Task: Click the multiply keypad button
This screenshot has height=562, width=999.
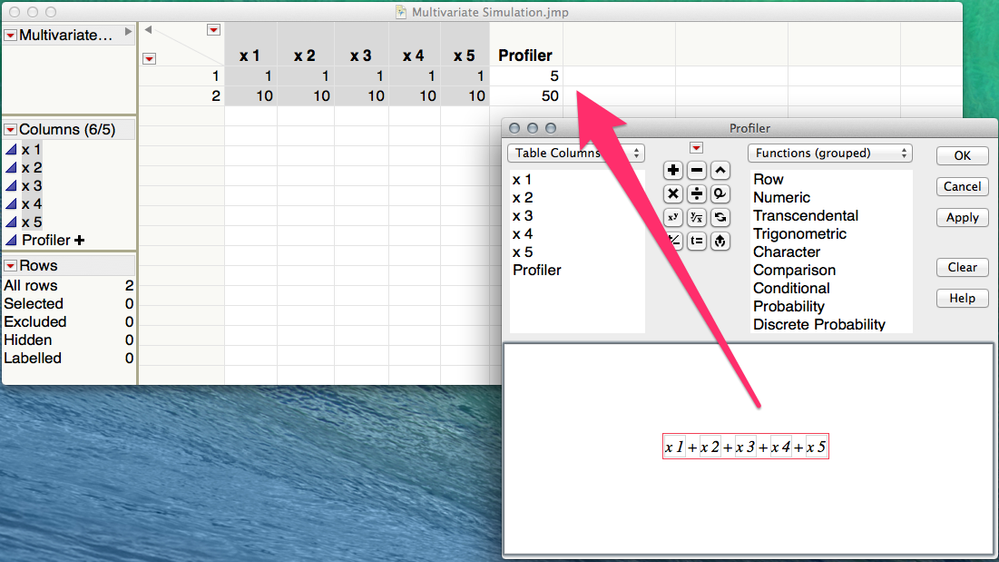Action: click(673, 194)
